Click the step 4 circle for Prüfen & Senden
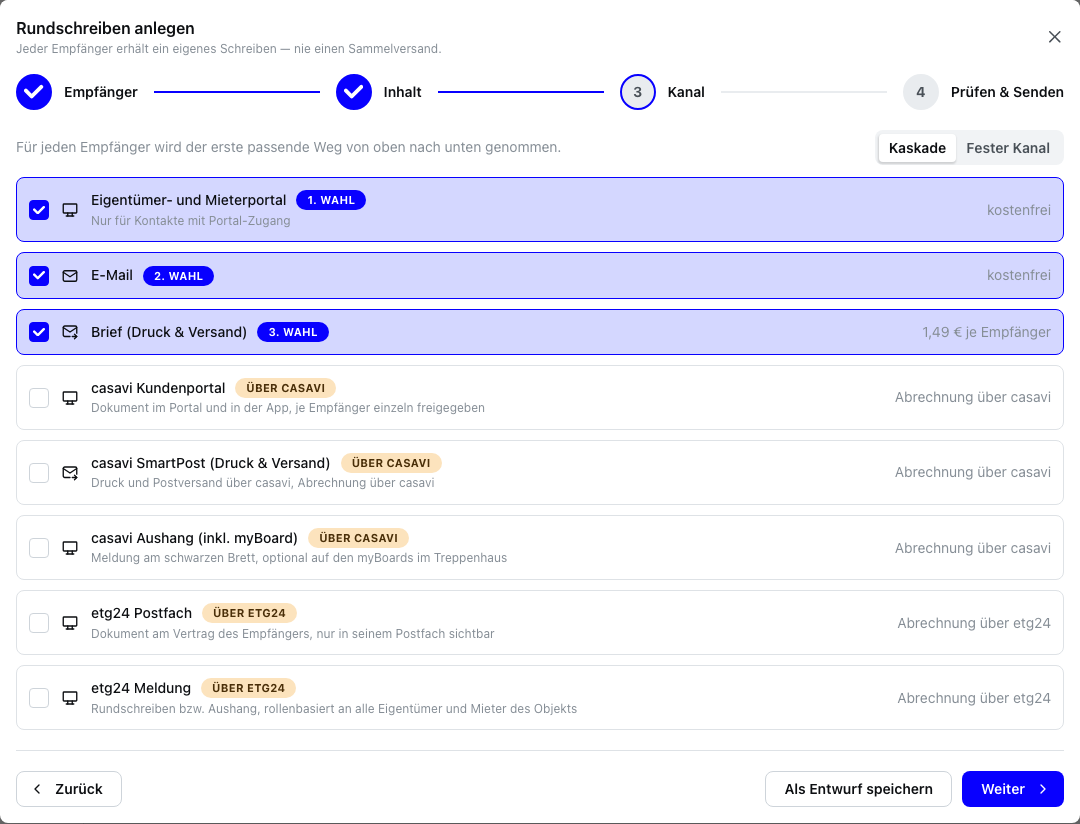The image size is (1080, 824). coord(921,92)
